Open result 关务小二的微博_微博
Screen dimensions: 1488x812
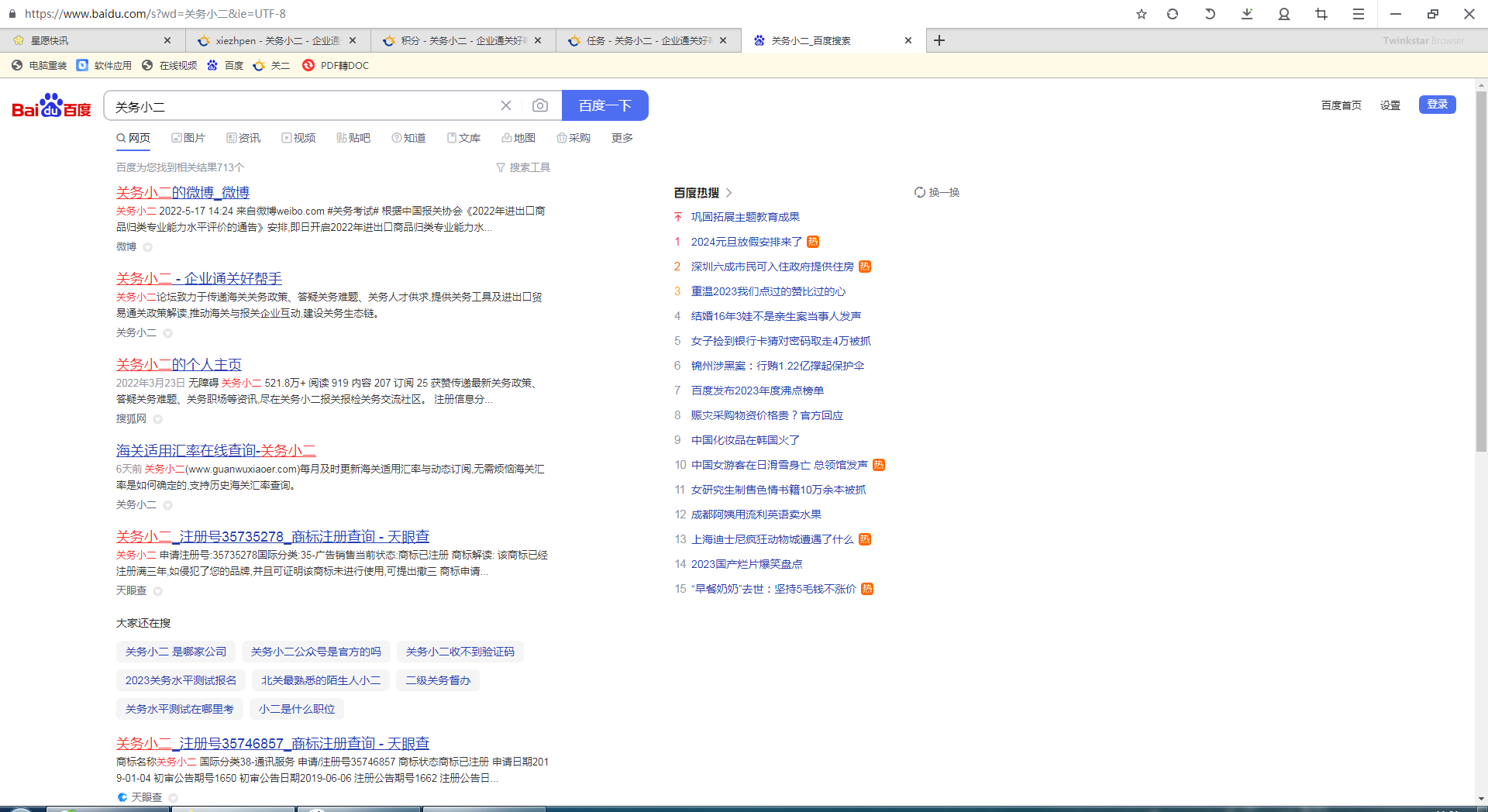tap(183, 192)
